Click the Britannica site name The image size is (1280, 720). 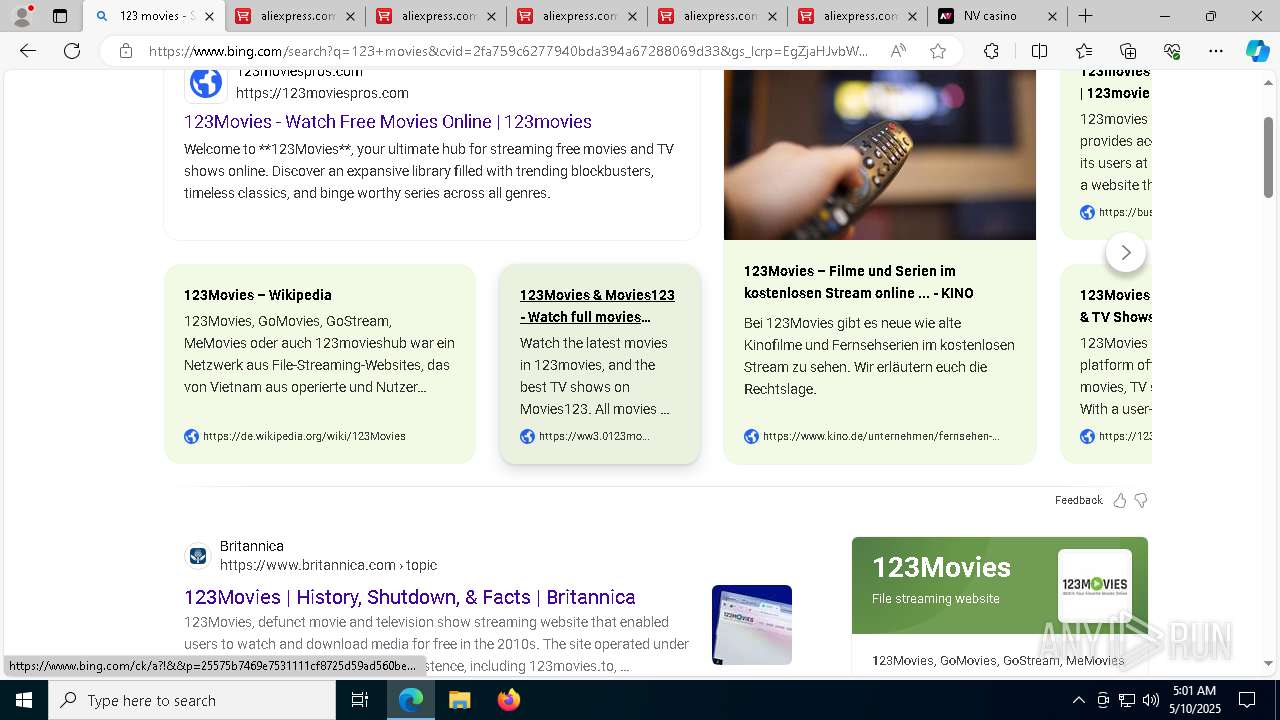pyautogui.click(x=252, y=546)
